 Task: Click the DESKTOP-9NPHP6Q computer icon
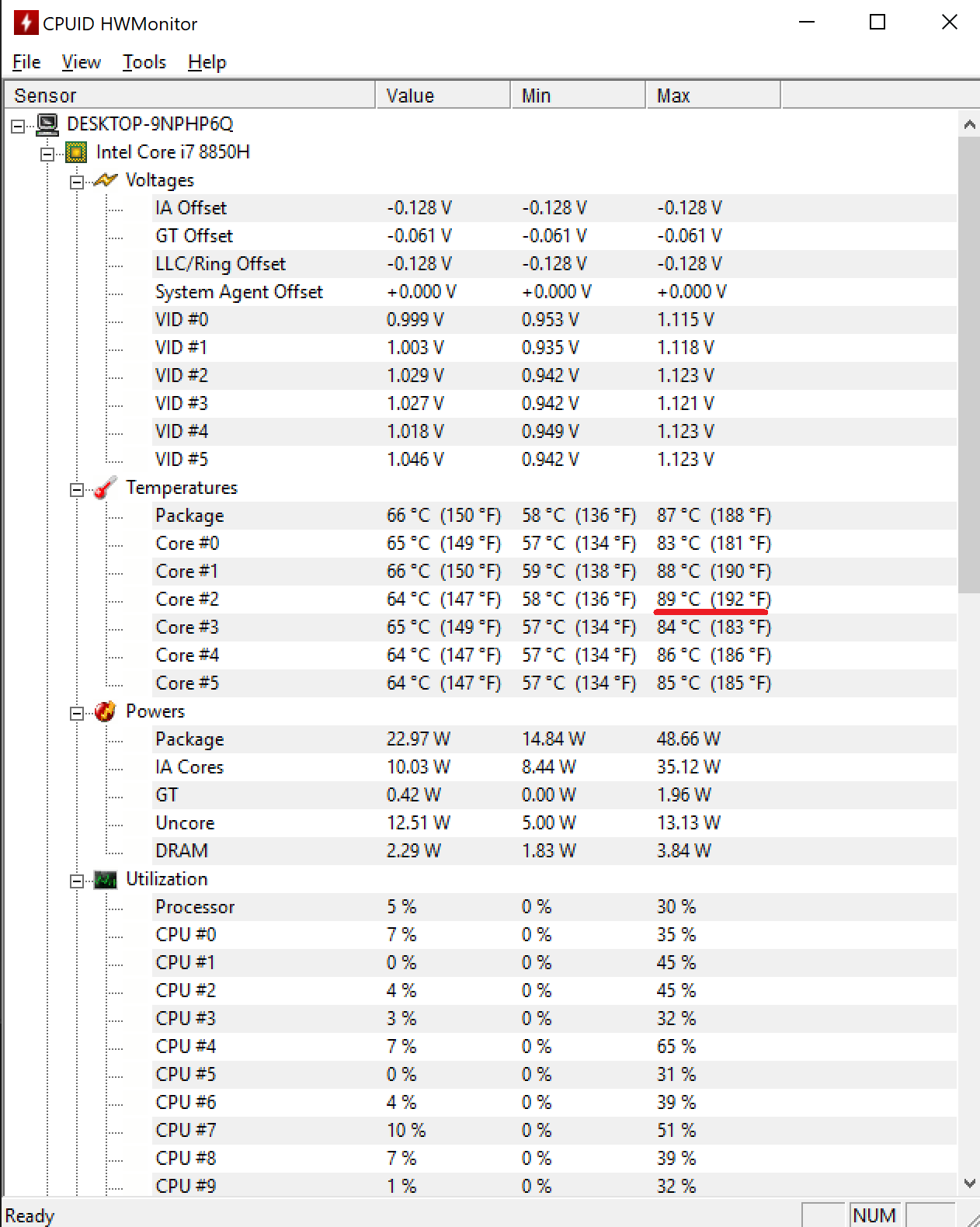tap(47, 124)
